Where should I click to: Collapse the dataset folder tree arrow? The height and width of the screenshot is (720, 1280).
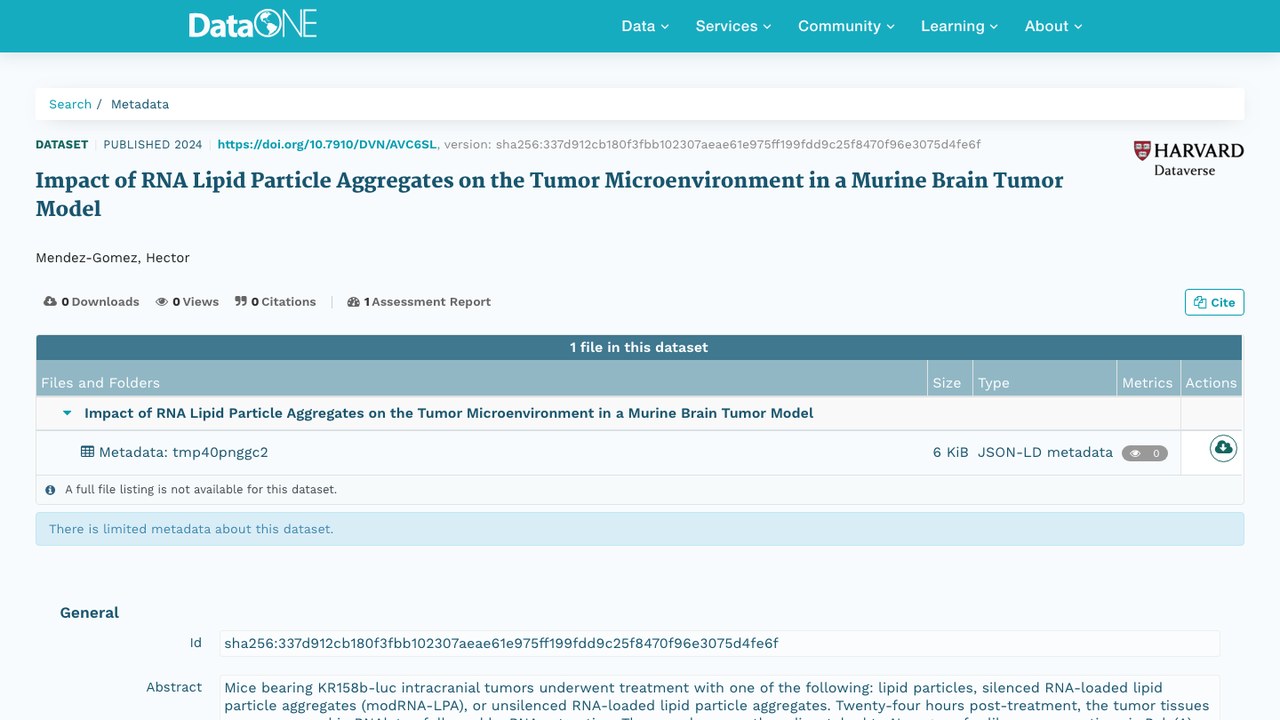pyautogui.click(x=67, y=413)
